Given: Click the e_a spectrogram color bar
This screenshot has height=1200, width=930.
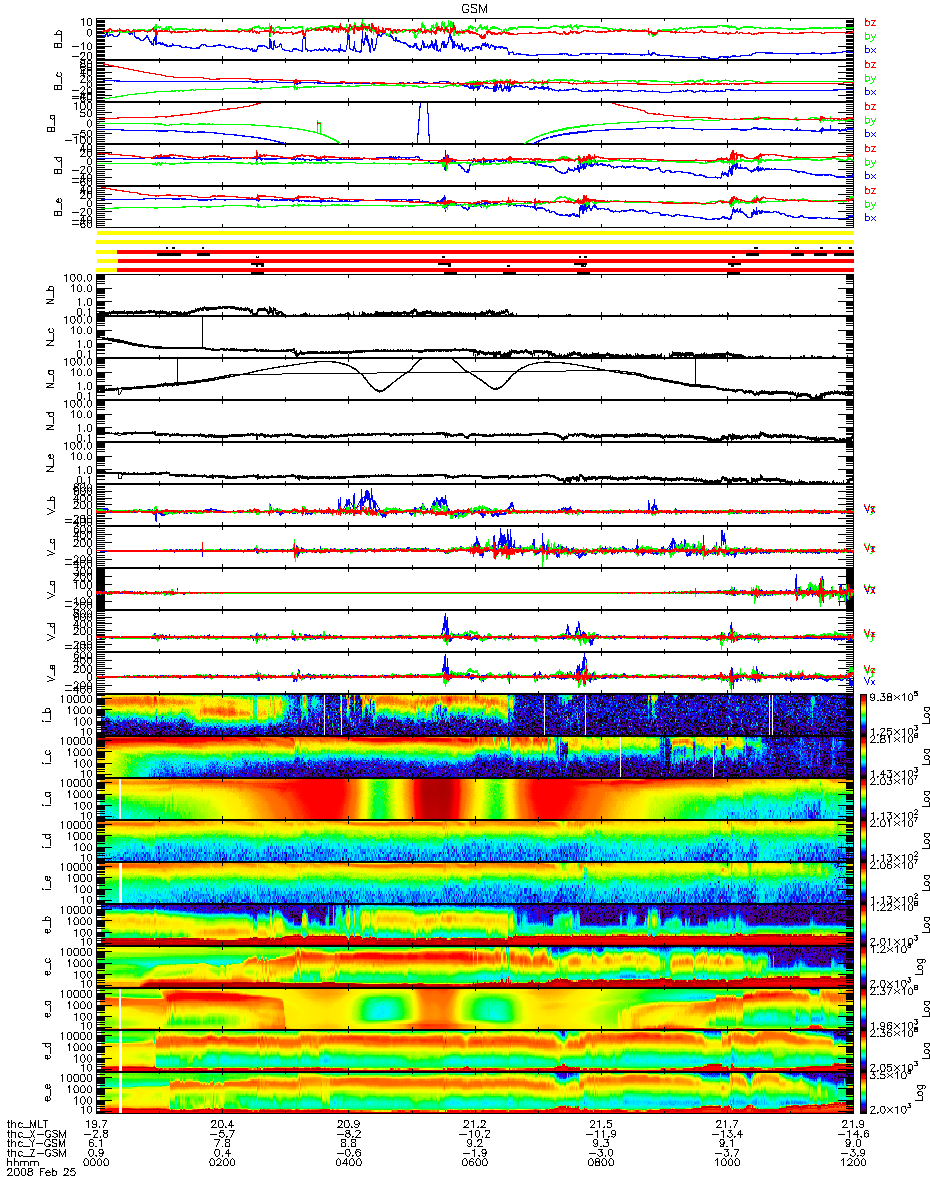Looking at the screenshot, I should (x=865, y=1009).
